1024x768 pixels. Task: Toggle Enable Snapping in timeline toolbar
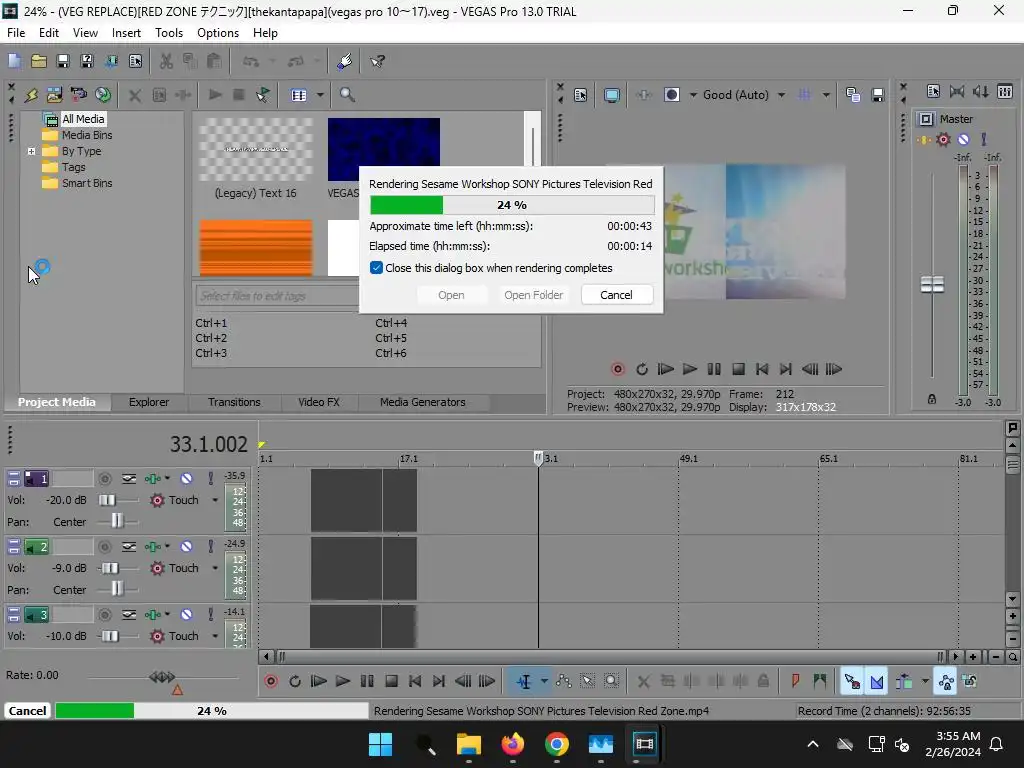[x=852, y=682]
